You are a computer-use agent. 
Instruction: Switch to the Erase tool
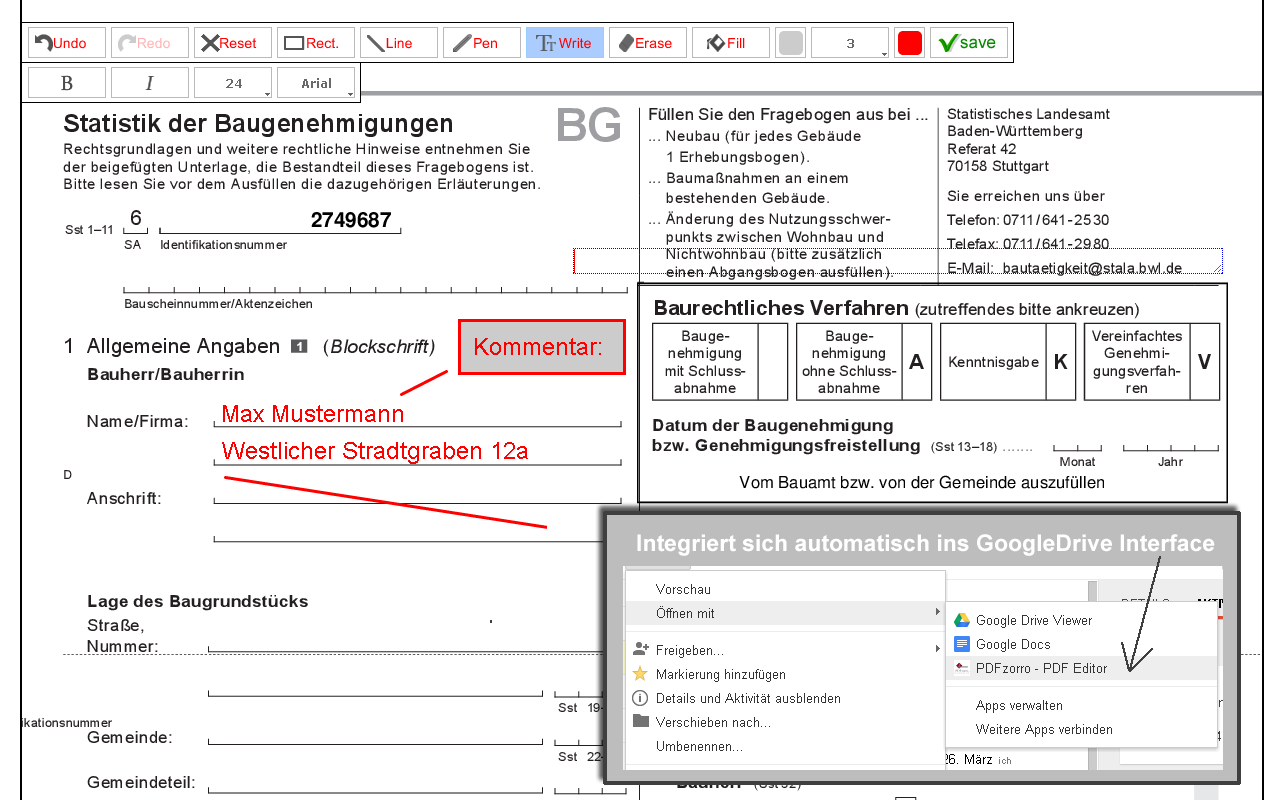[x=647, y=42]
